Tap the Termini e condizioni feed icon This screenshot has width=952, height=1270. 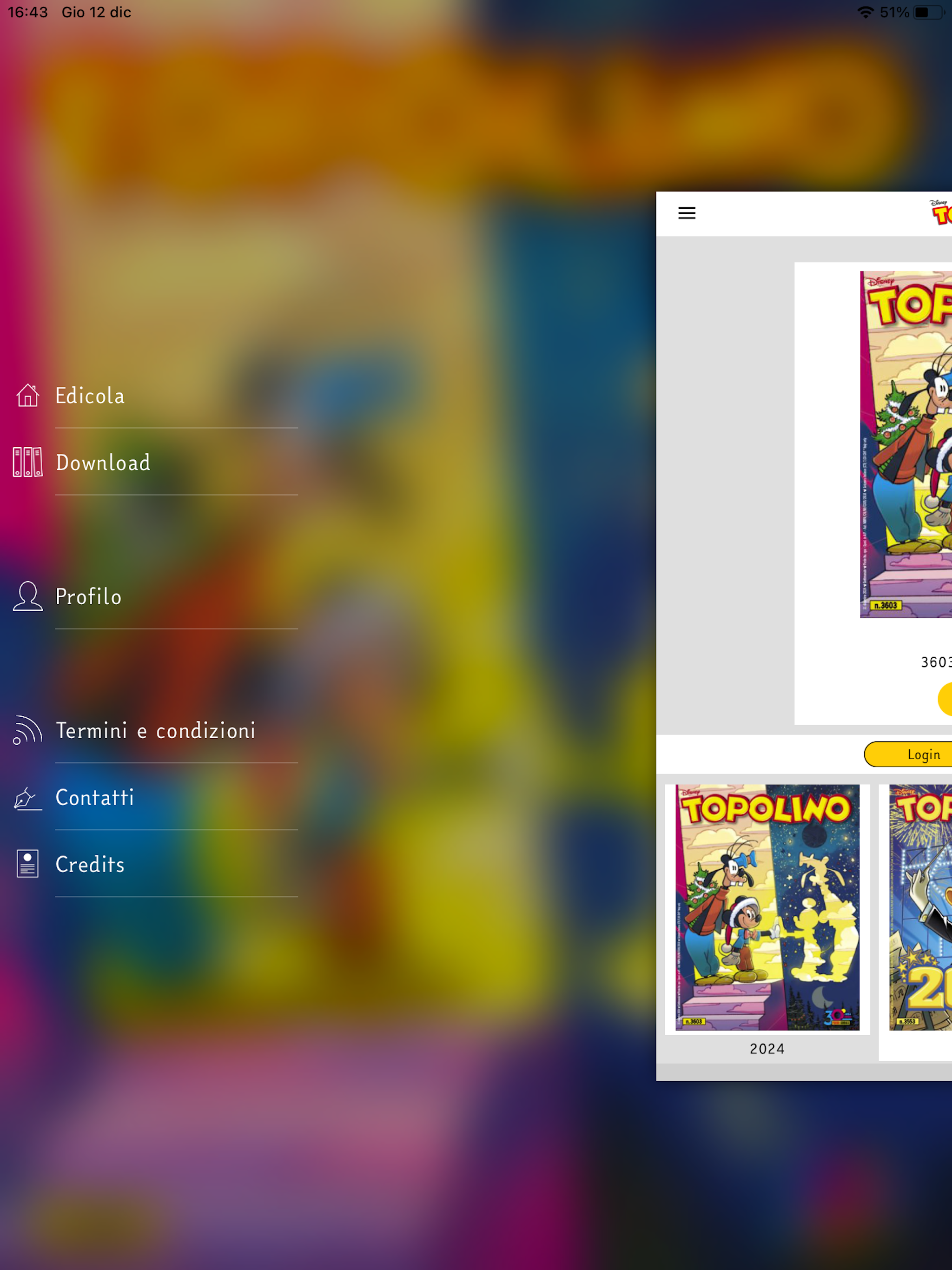[x=27, y=730]
